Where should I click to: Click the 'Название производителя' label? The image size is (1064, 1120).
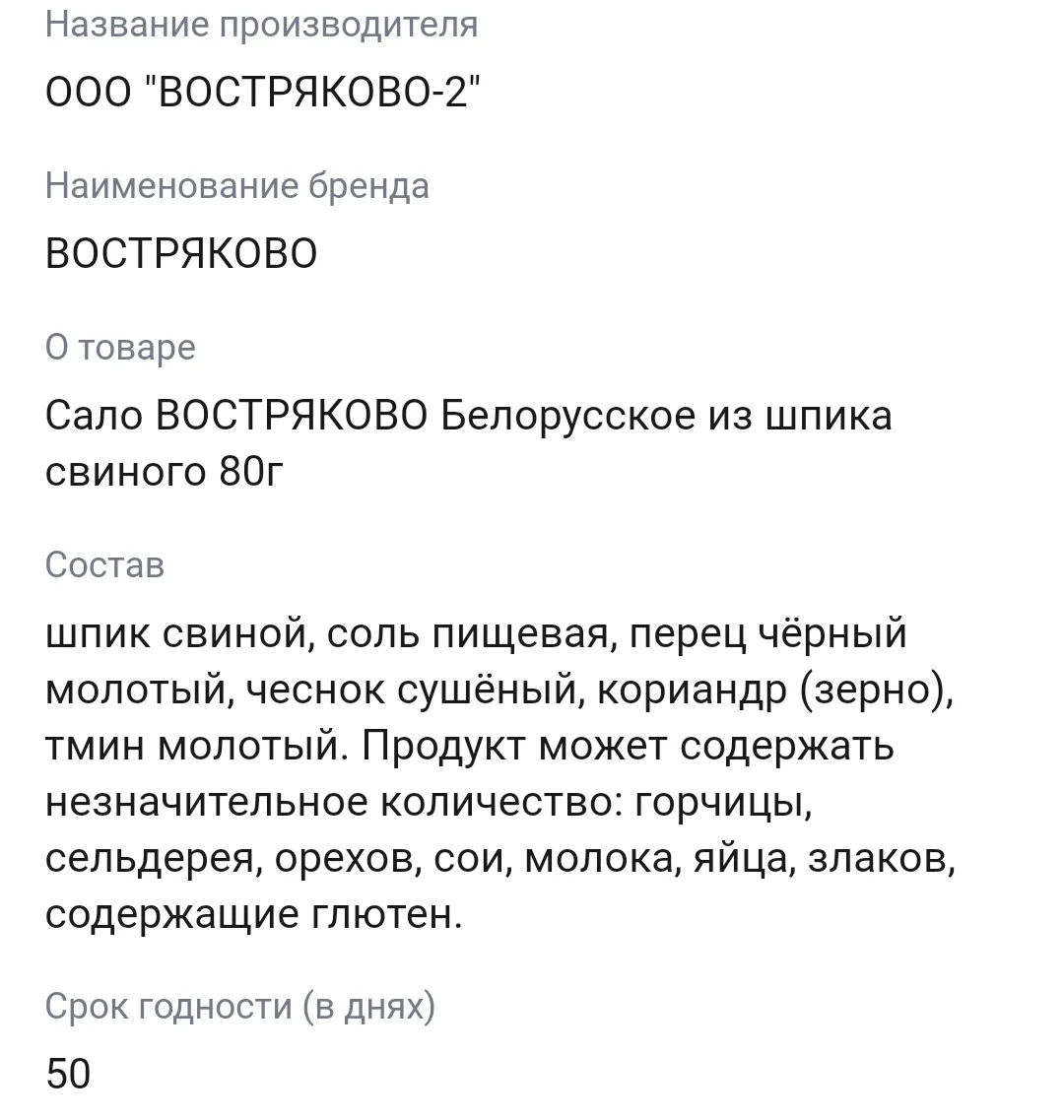coord(261,26)
